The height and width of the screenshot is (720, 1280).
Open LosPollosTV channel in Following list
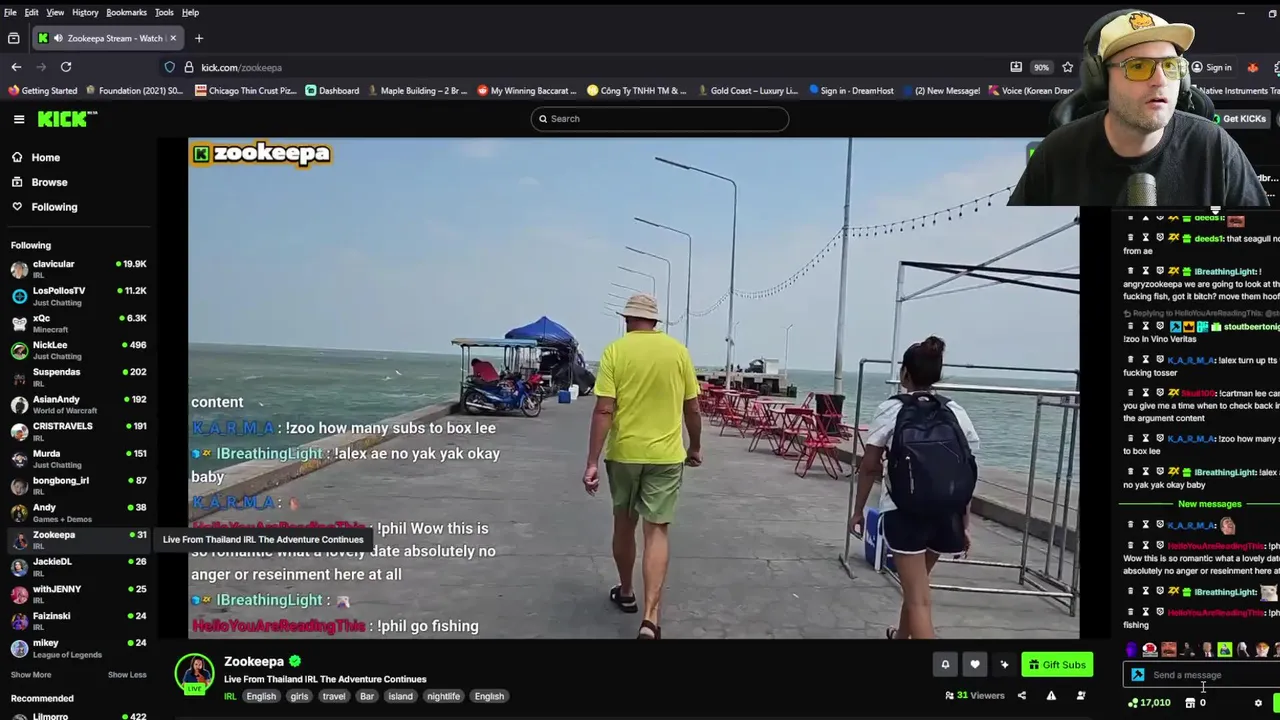coord(78,295)
